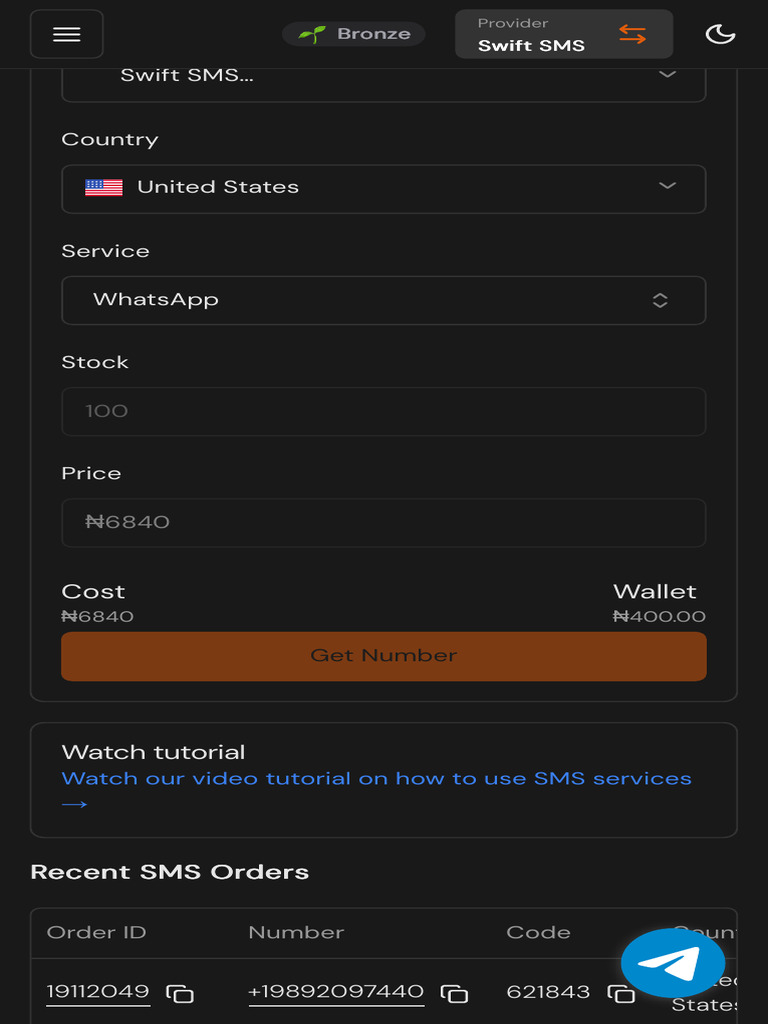Open the hamburger menu
Screen dimensions: 768x1024
point(66,34)
